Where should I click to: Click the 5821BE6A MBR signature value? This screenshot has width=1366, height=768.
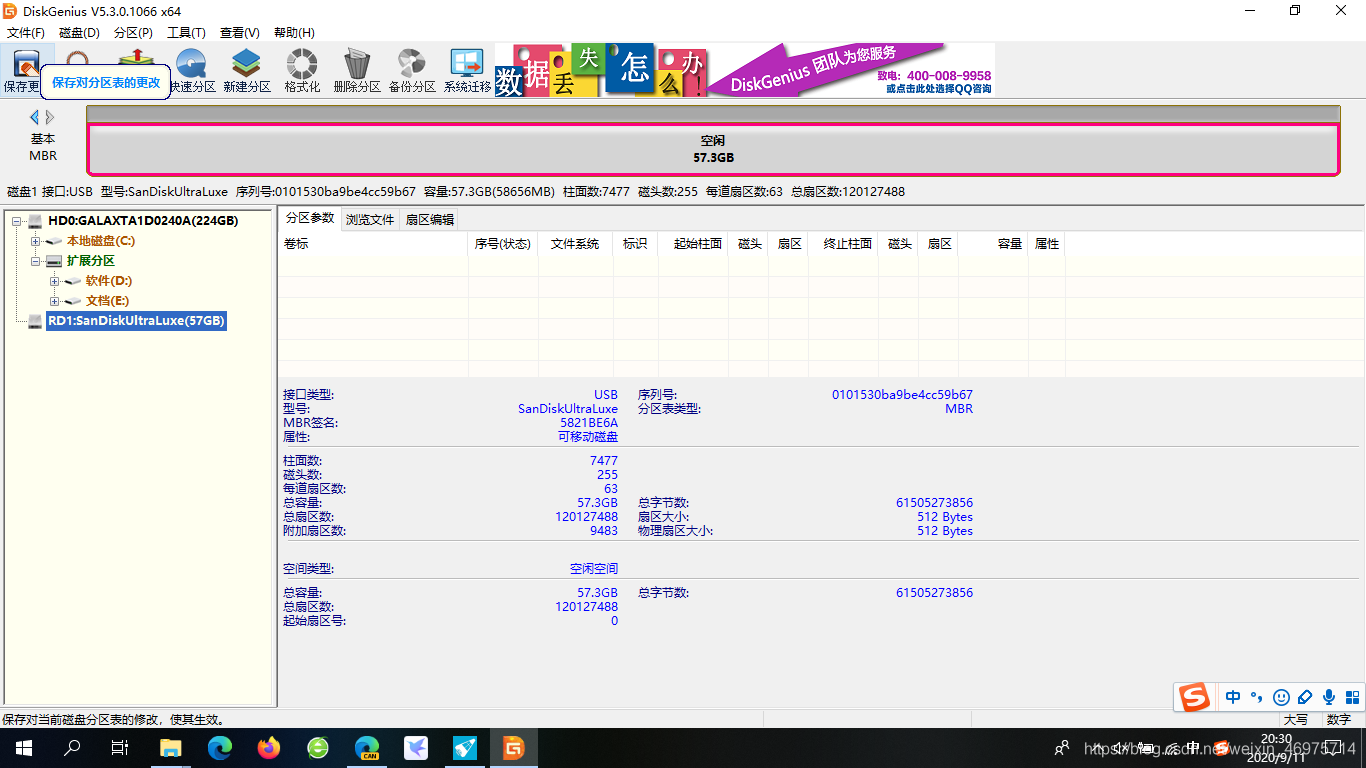589,423
